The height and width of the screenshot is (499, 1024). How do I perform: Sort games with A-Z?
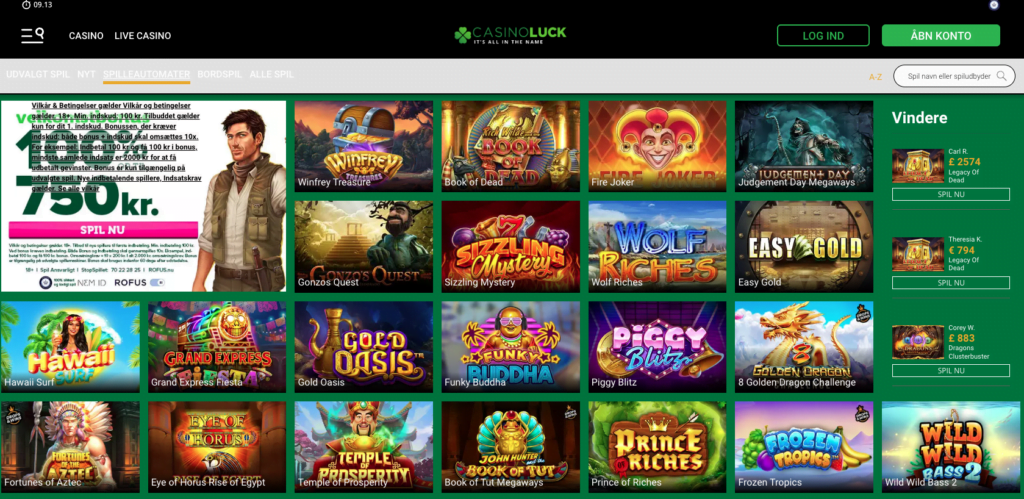tap(875, 77)
